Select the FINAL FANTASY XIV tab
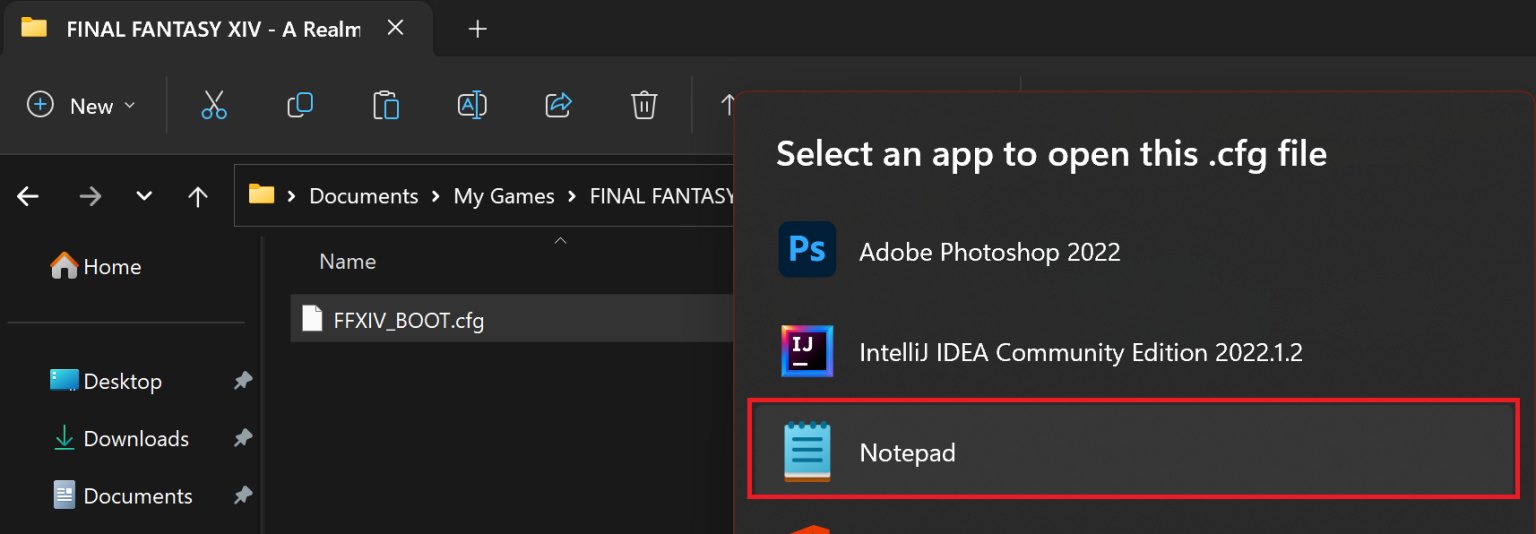The width and height of the screenshot is (1536, 534). [x=216, y=29]
